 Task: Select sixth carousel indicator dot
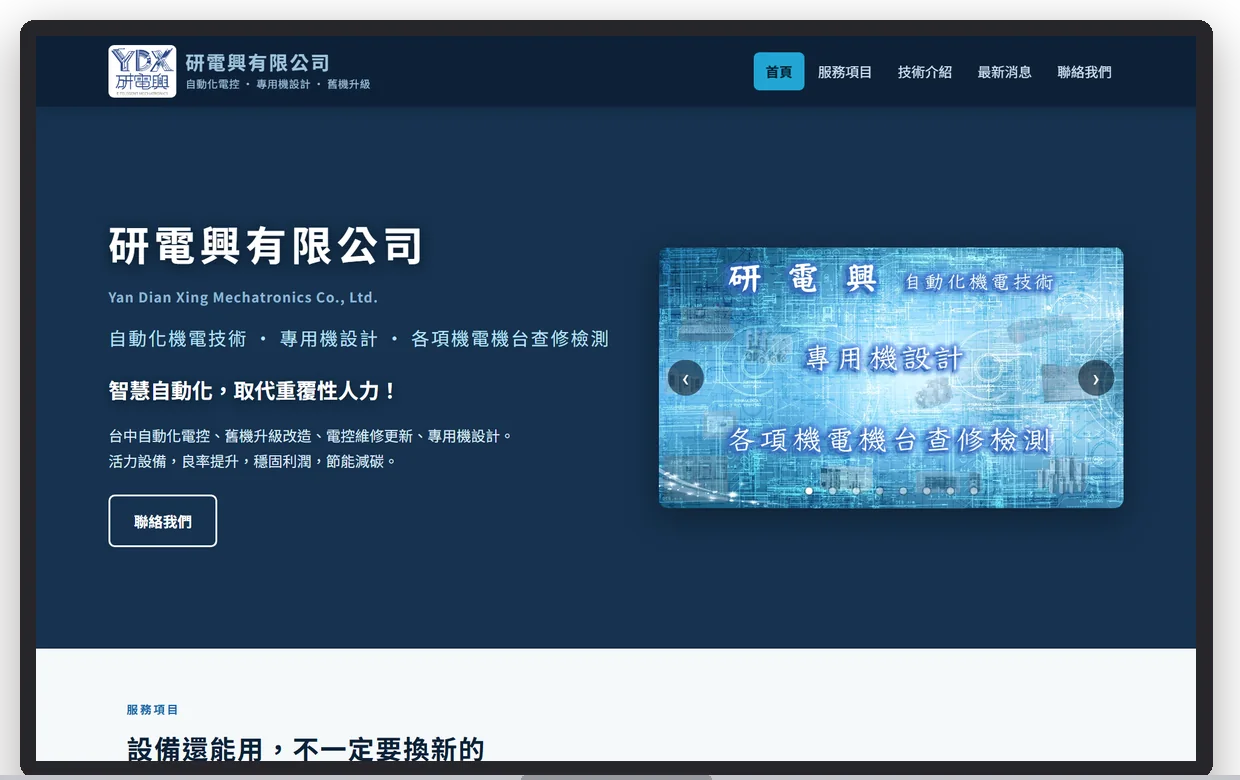(926, 491)
